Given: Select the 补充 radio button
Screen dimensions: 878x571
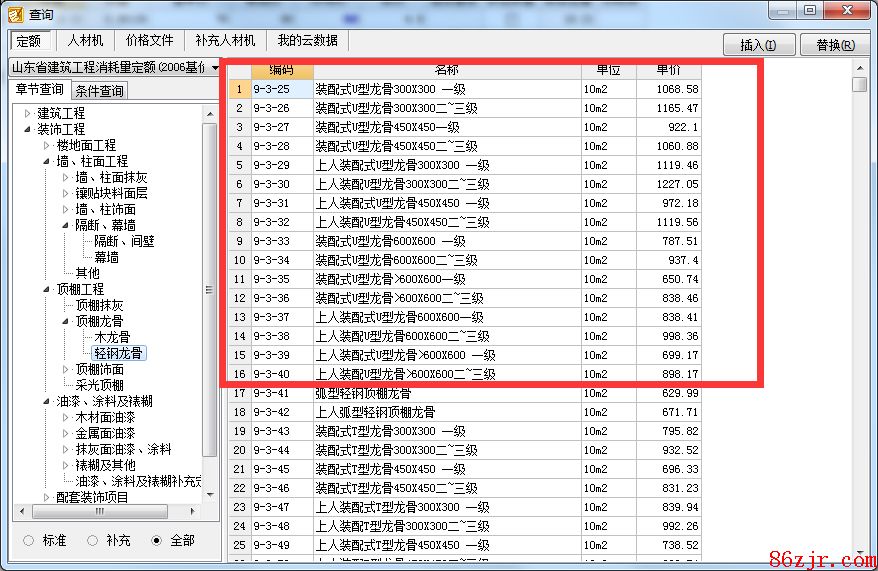Looking at the screenshot, I should pyautogui.click(x=92, y=540).
